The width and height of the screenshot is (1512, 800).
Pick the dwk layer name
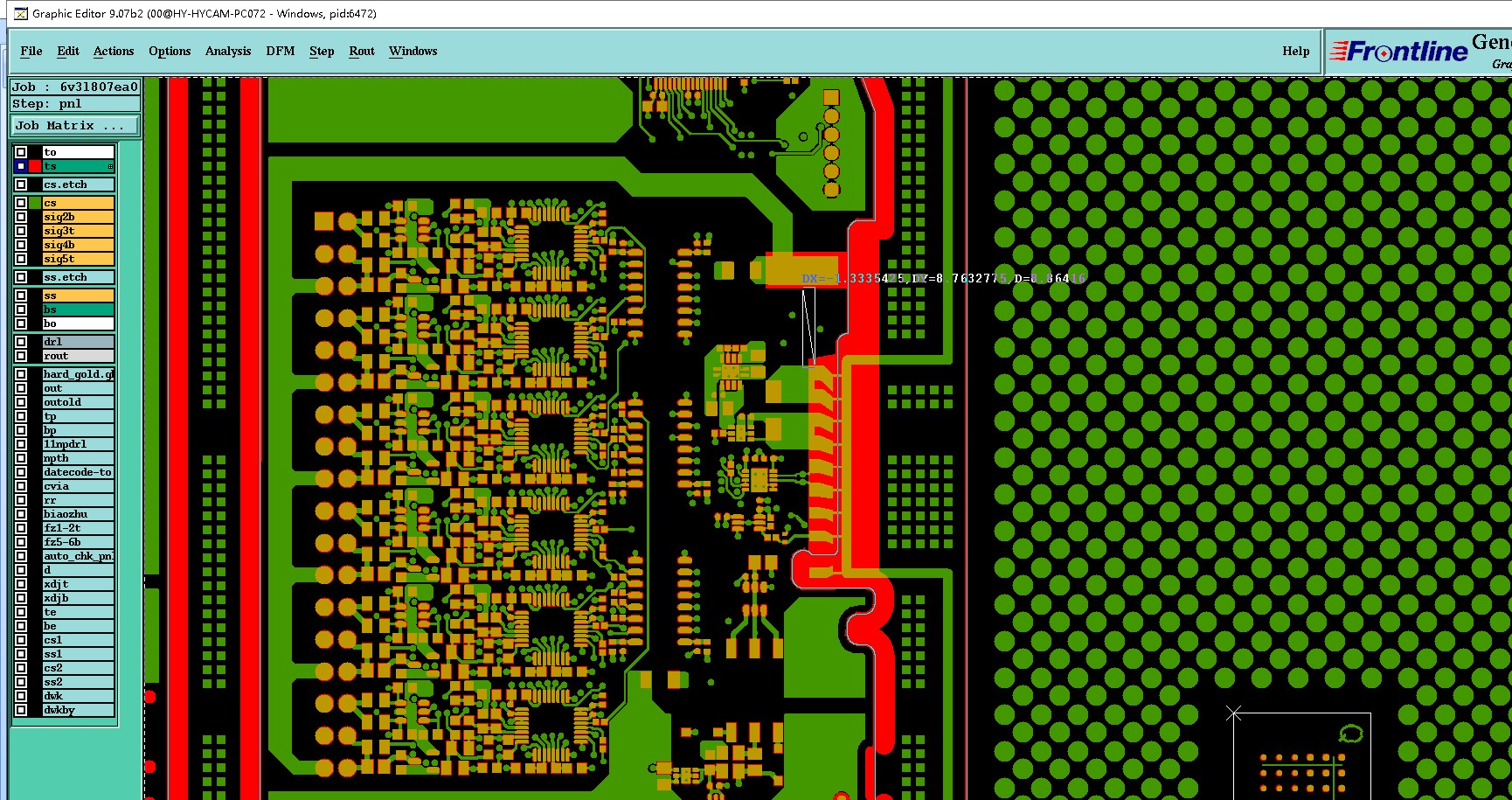[79, 696]
